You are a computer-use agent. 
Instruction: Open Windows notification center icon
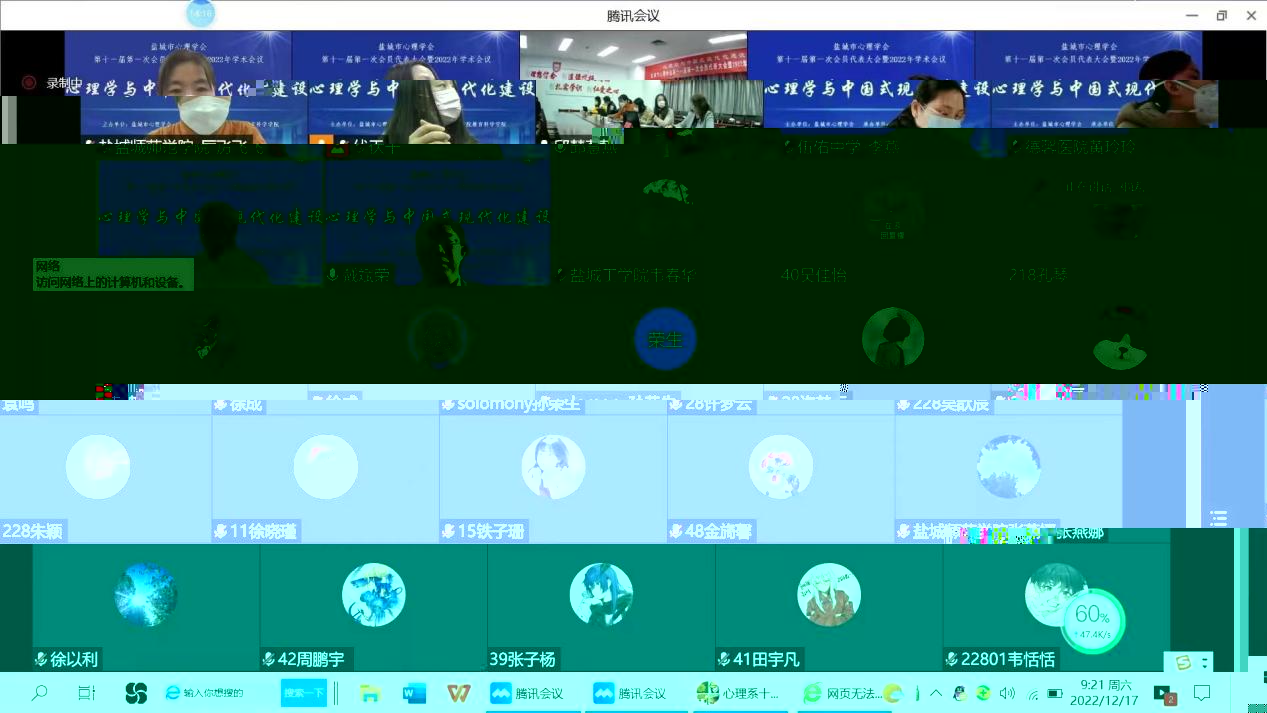click(x=1202, y=693)
